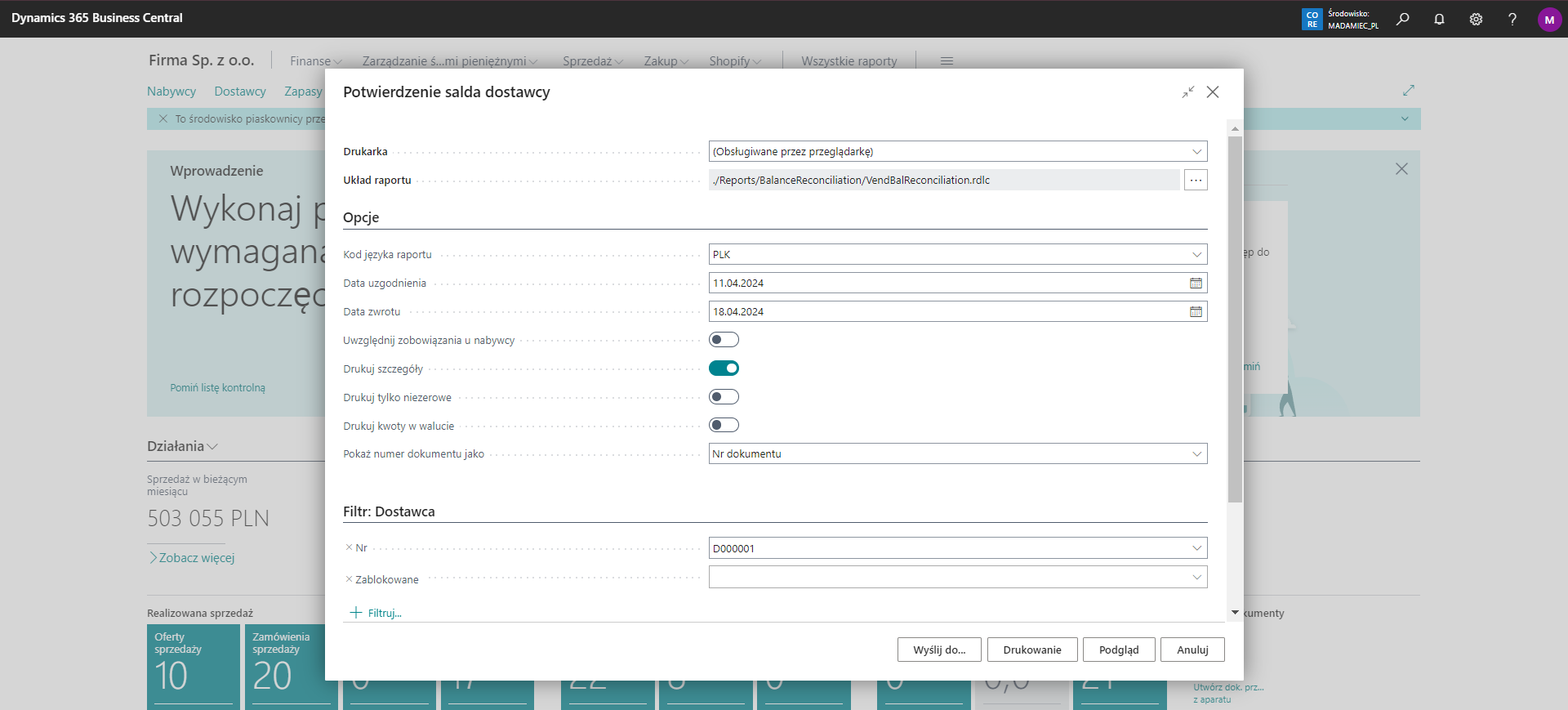Viewport: 1568px width, 710px height.
Task: Open the help question mark
Action: tap(1512, 19)
